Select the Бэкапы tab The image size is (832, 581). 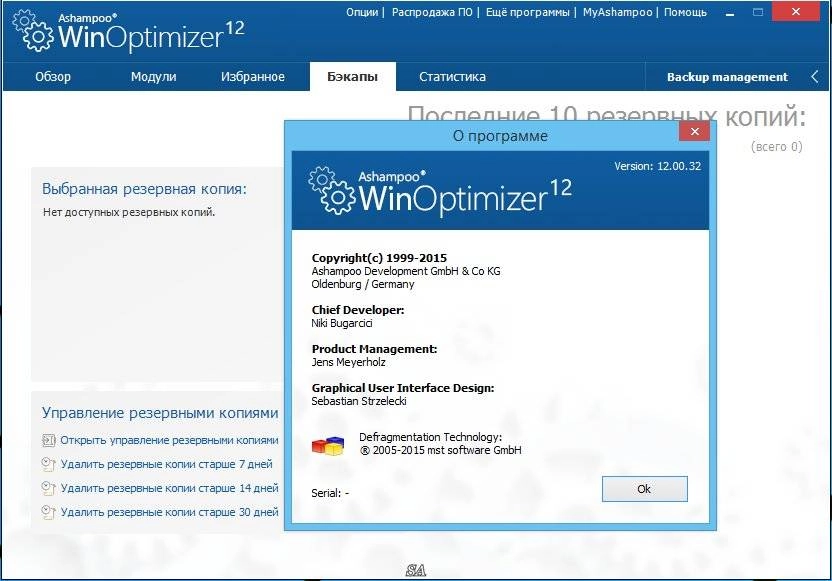coord(352,77)
